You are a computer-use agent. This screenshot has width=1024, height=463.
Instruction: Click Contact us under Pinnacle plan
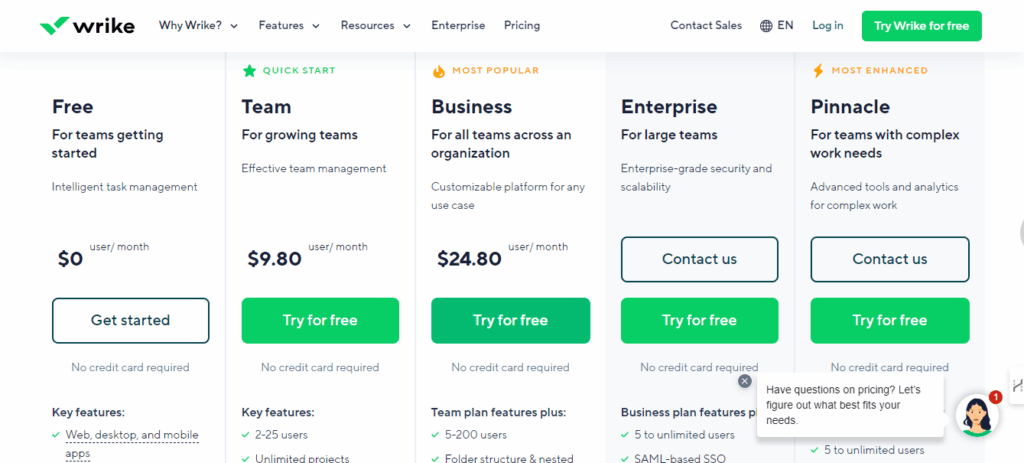(x=889, y=259)
